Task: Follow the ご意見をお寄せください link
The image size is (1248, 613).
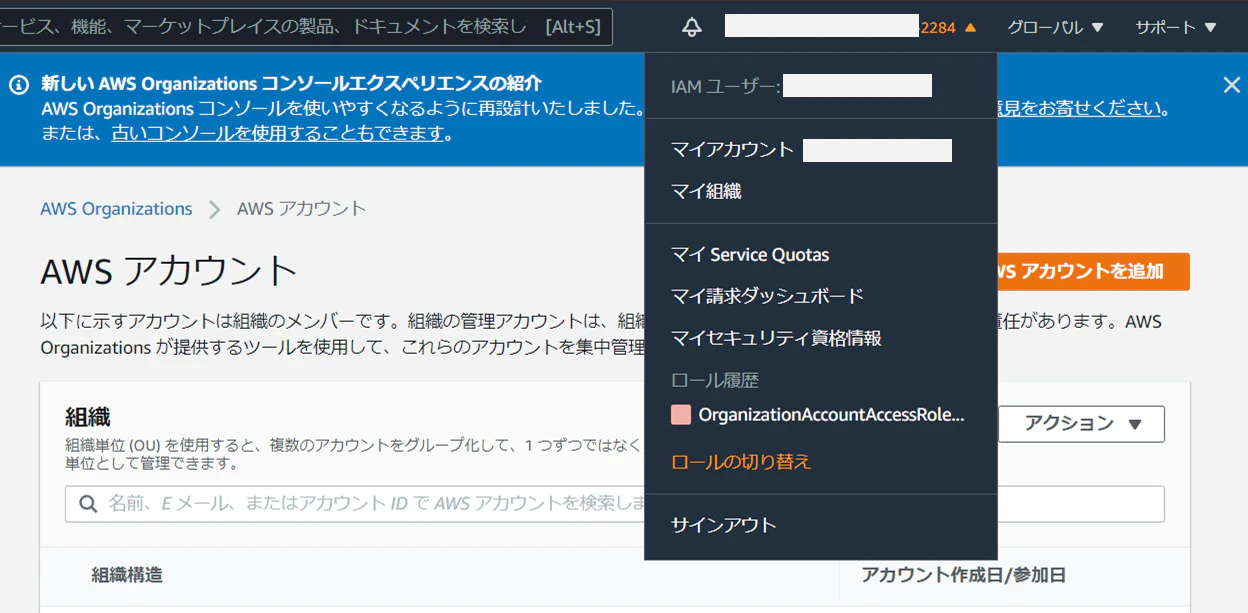Action: pos(1080,108)
